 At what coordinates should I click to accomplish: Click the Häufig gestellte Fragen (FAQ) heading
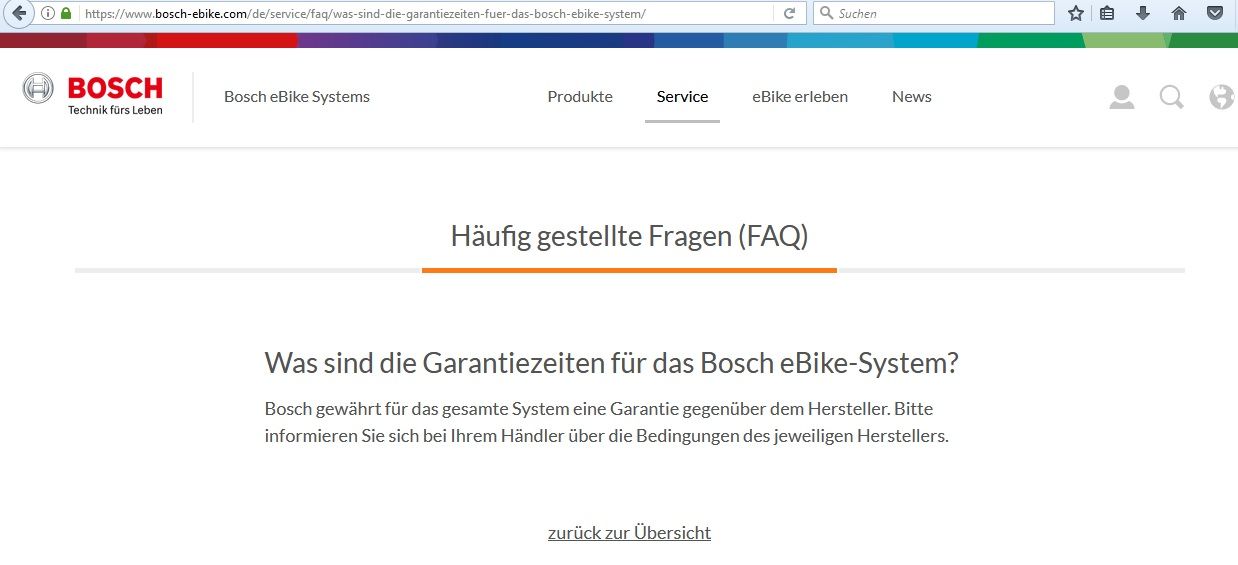click(x=629, y=236)
